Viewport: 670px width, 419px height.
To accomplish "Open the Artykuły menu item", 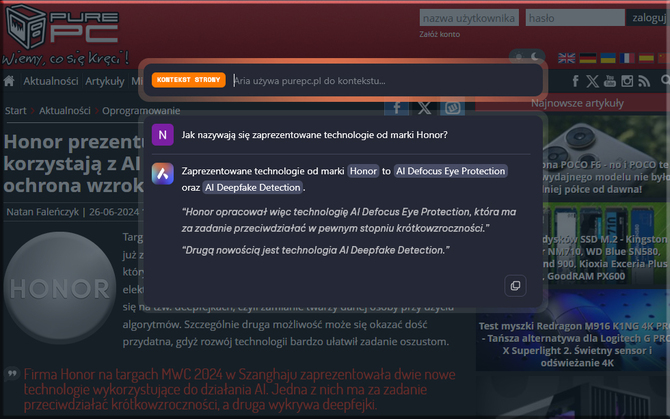I will click(x=105, y=81).
